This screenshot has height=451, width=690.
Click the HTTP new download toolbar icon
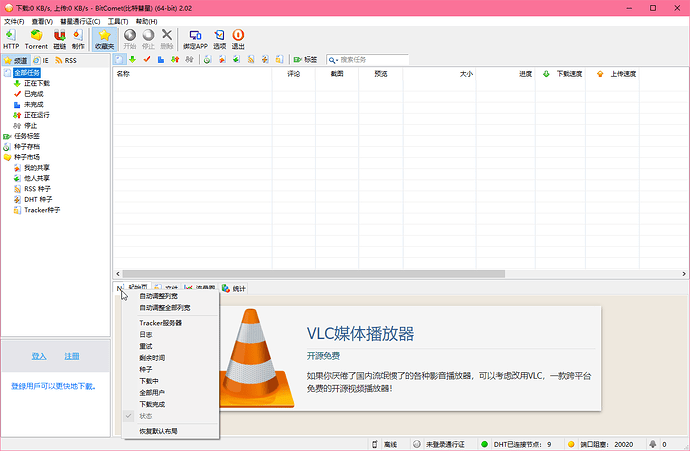click(x=11, y=39)
